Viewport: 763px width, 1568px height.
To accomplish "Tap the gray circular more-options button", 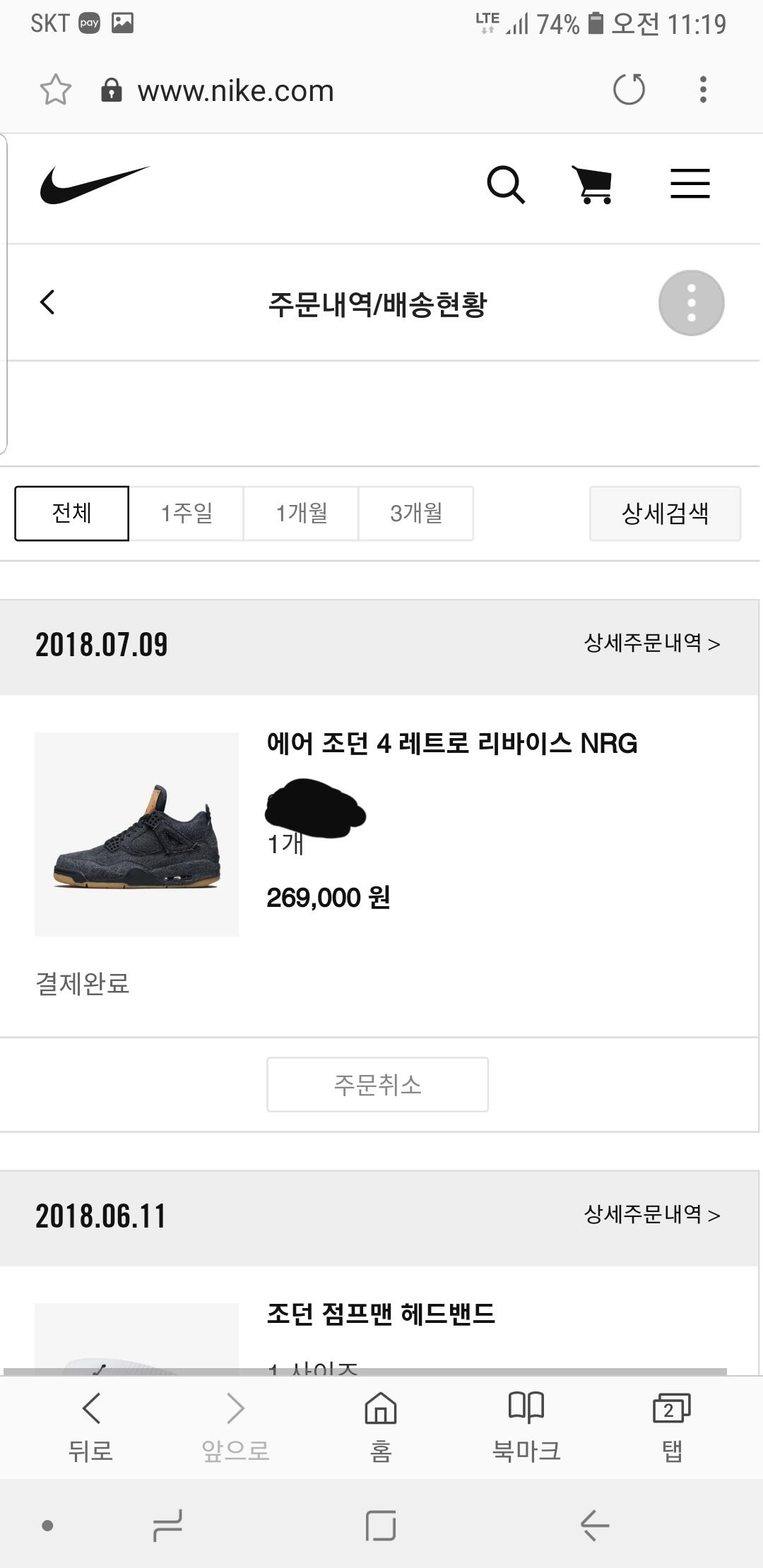I will point(691,303).
